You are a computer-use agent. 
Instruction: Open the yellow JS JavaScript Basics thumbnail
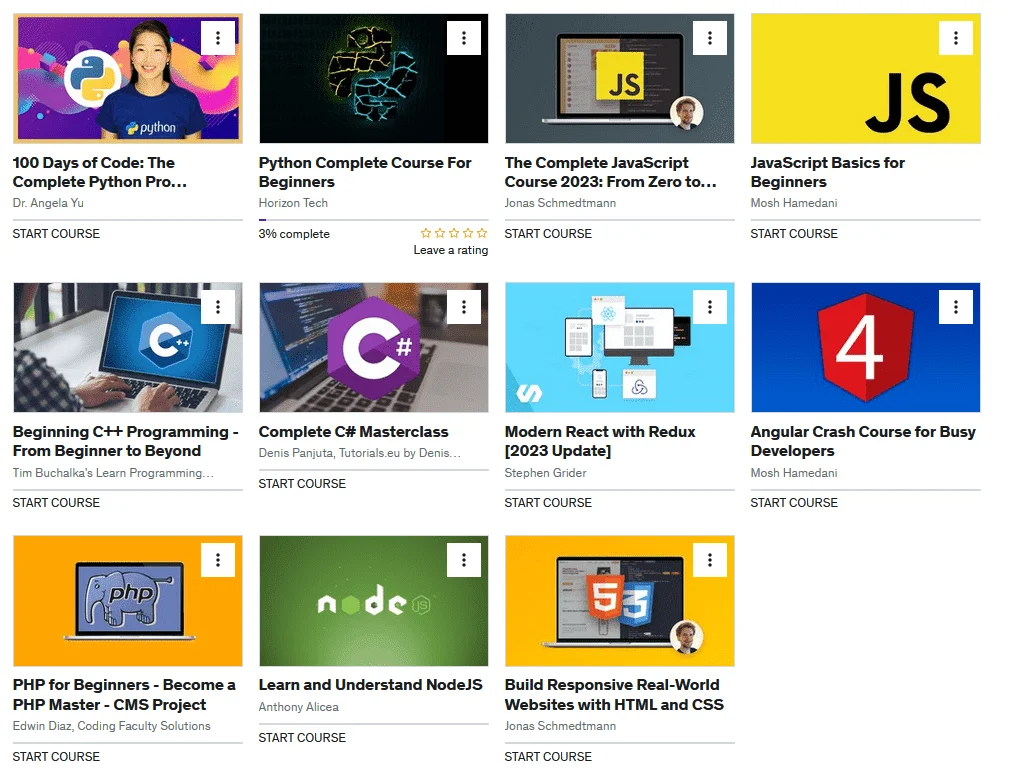866,78
